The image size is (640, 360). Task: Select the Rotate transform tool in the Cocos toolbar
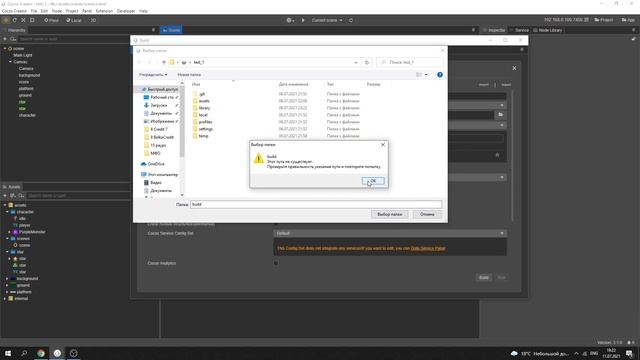(15, 20)
